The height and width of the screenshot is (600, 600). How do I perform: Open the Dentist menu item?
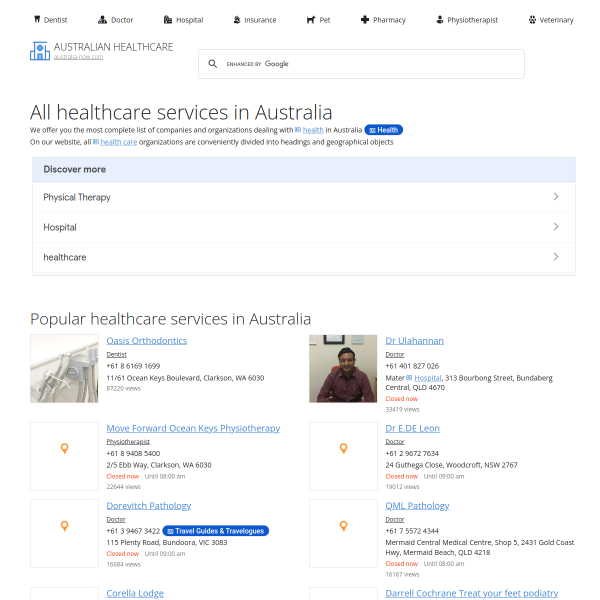click(x=51, y=20)
